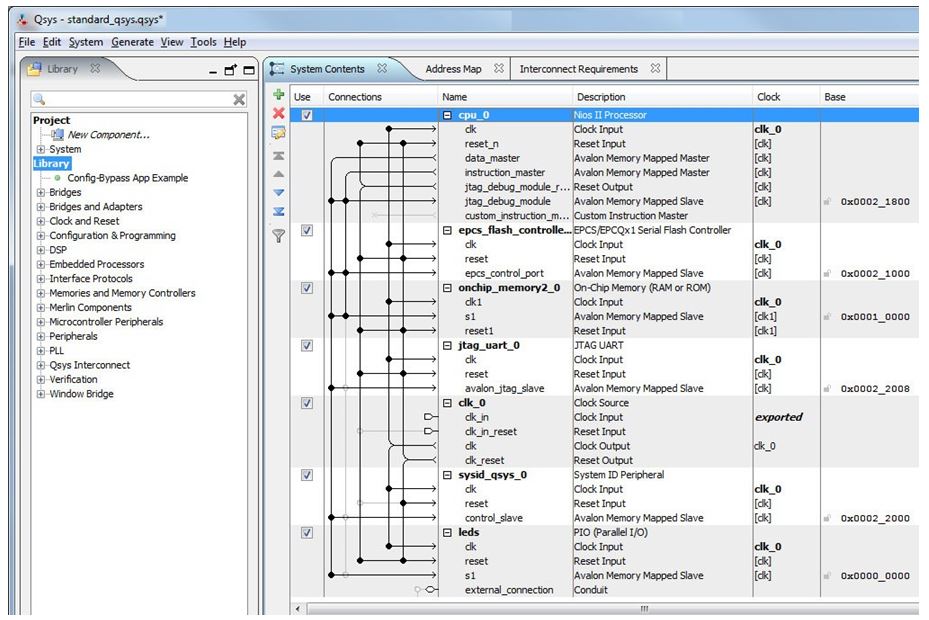Click the green Add component icon
Image resolution: width=929 pixels, height=620 pixels.
point(279,95)
